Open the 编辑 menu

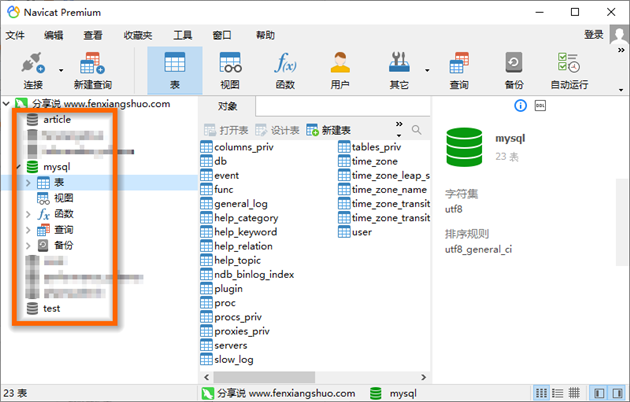click(53, 35)
